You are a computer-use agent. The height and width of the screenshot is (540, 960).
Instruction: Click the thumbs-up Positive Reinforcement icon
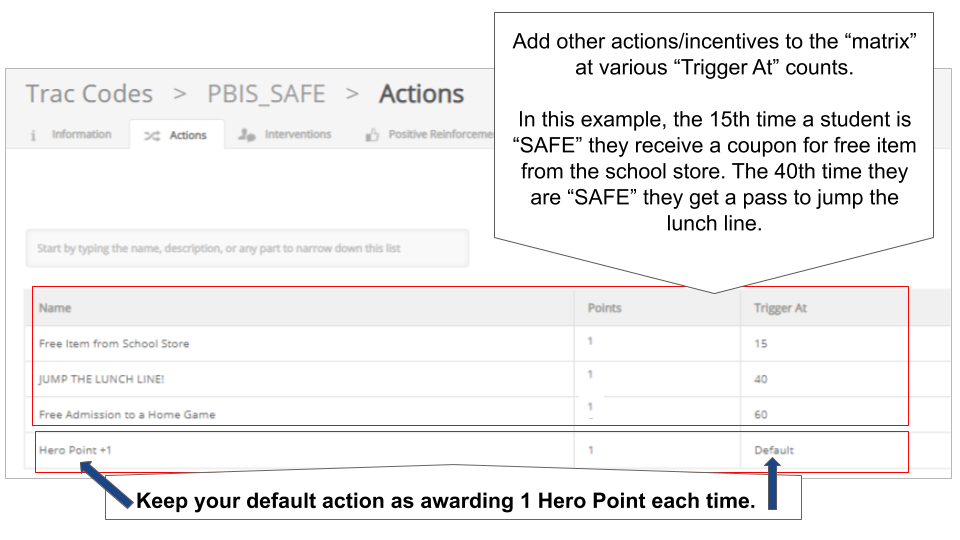(x=372, y=135)
